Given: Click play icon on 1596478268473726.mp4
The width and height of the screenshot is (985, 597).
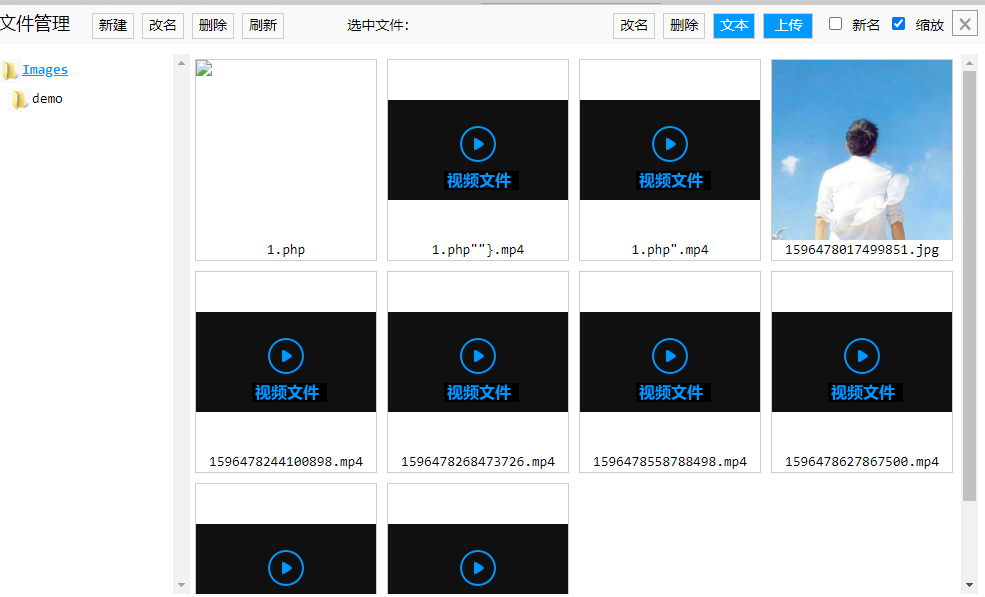Looking at the screenshot, I should [478, 356].
